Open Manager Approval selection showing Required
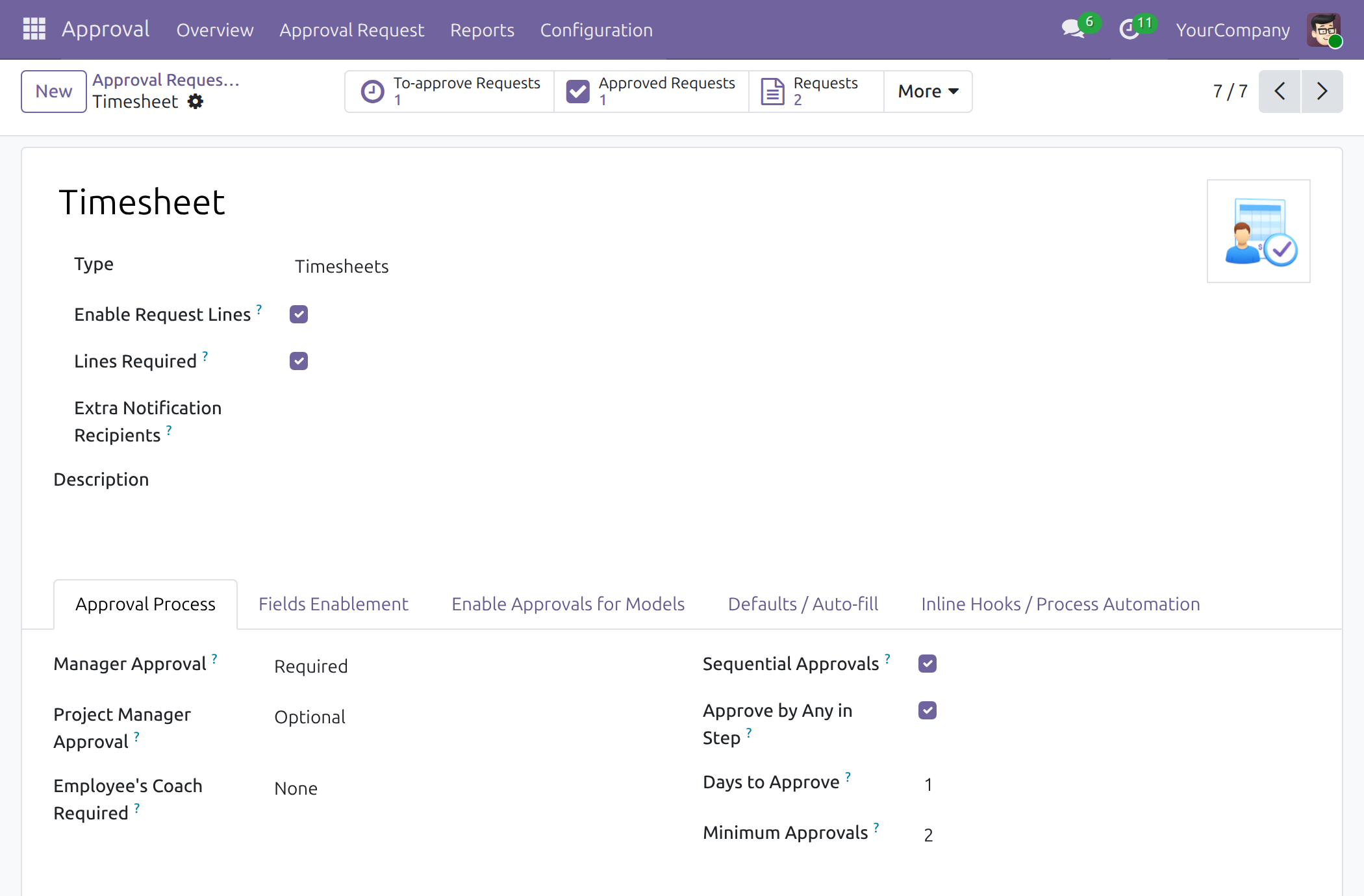Screen dimensions: 1364x896 pos(311,666)
